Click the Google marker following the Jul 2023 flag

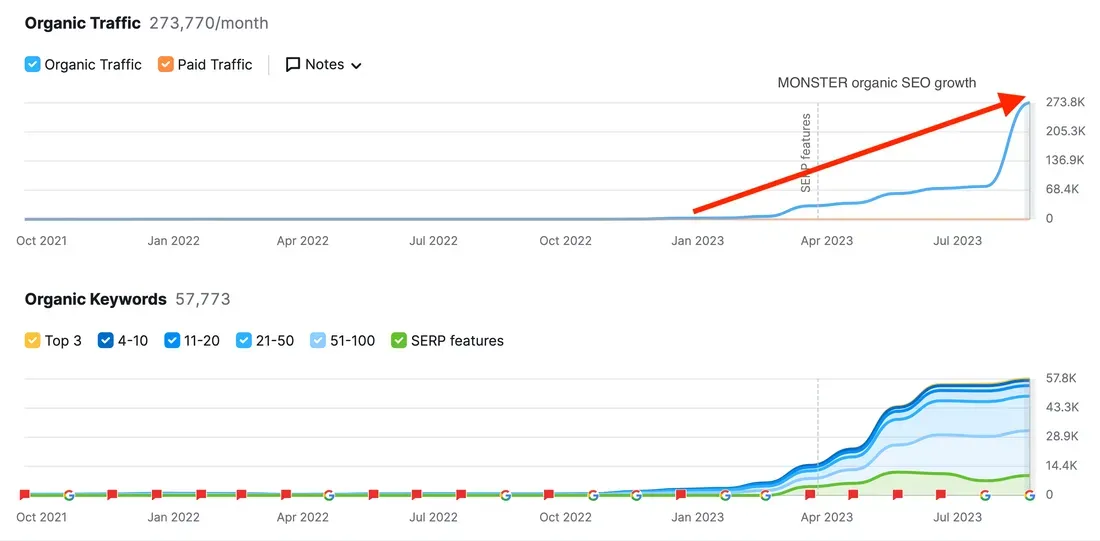pyautogui.click(x=985, y=495)
